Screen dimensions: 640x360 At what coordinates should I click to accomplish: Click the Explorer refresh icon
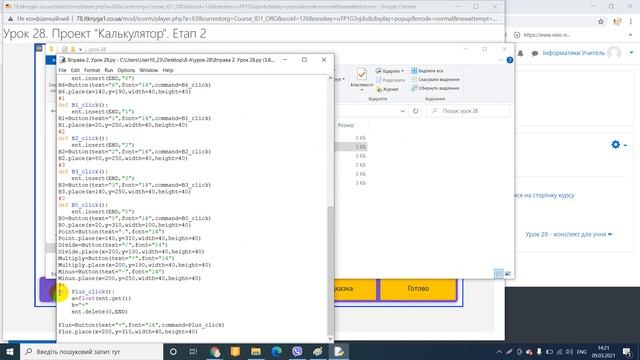(x=416, y=111)
